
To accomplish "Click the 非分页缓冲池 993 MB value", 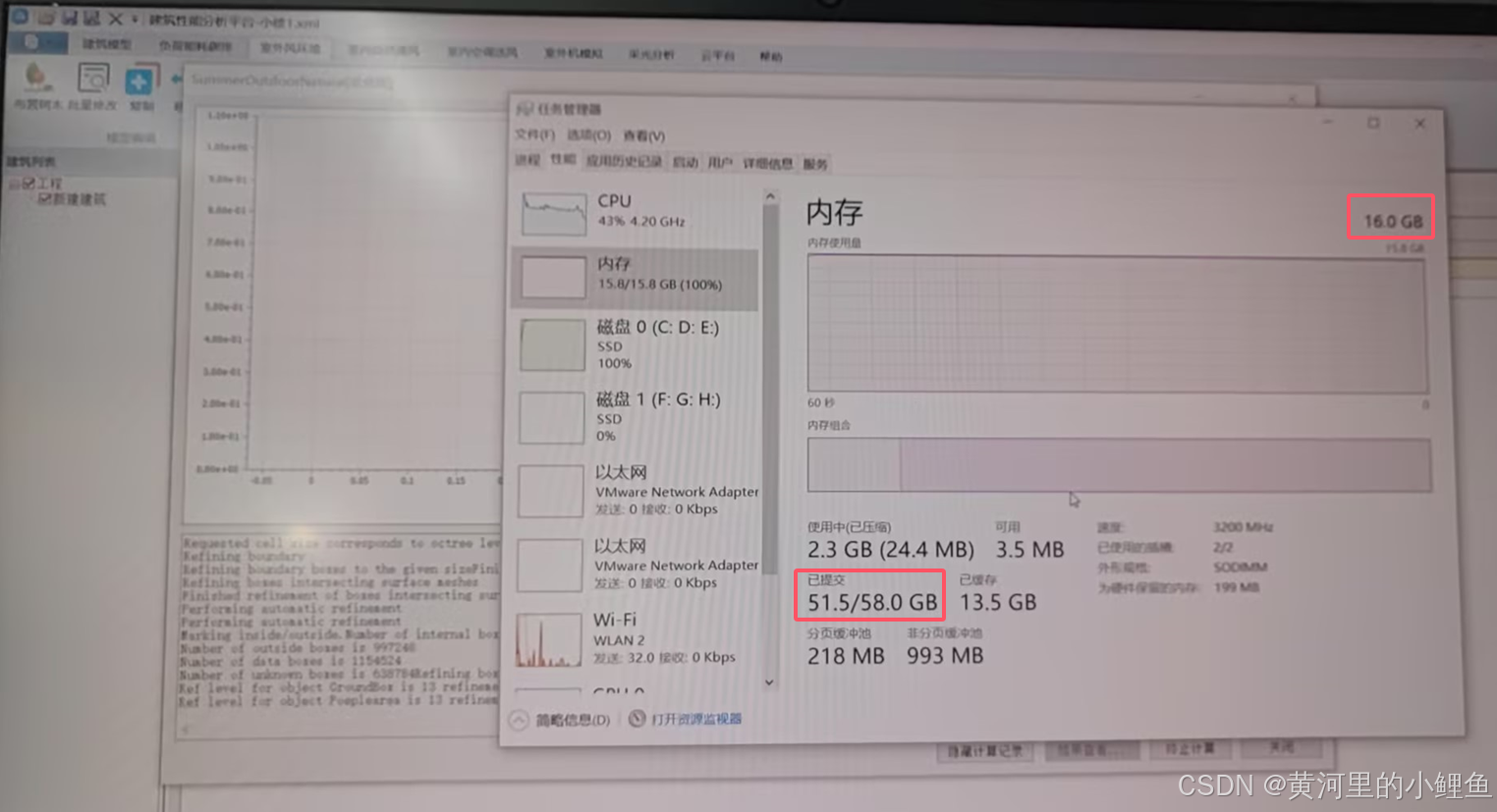I will [945, 656].
